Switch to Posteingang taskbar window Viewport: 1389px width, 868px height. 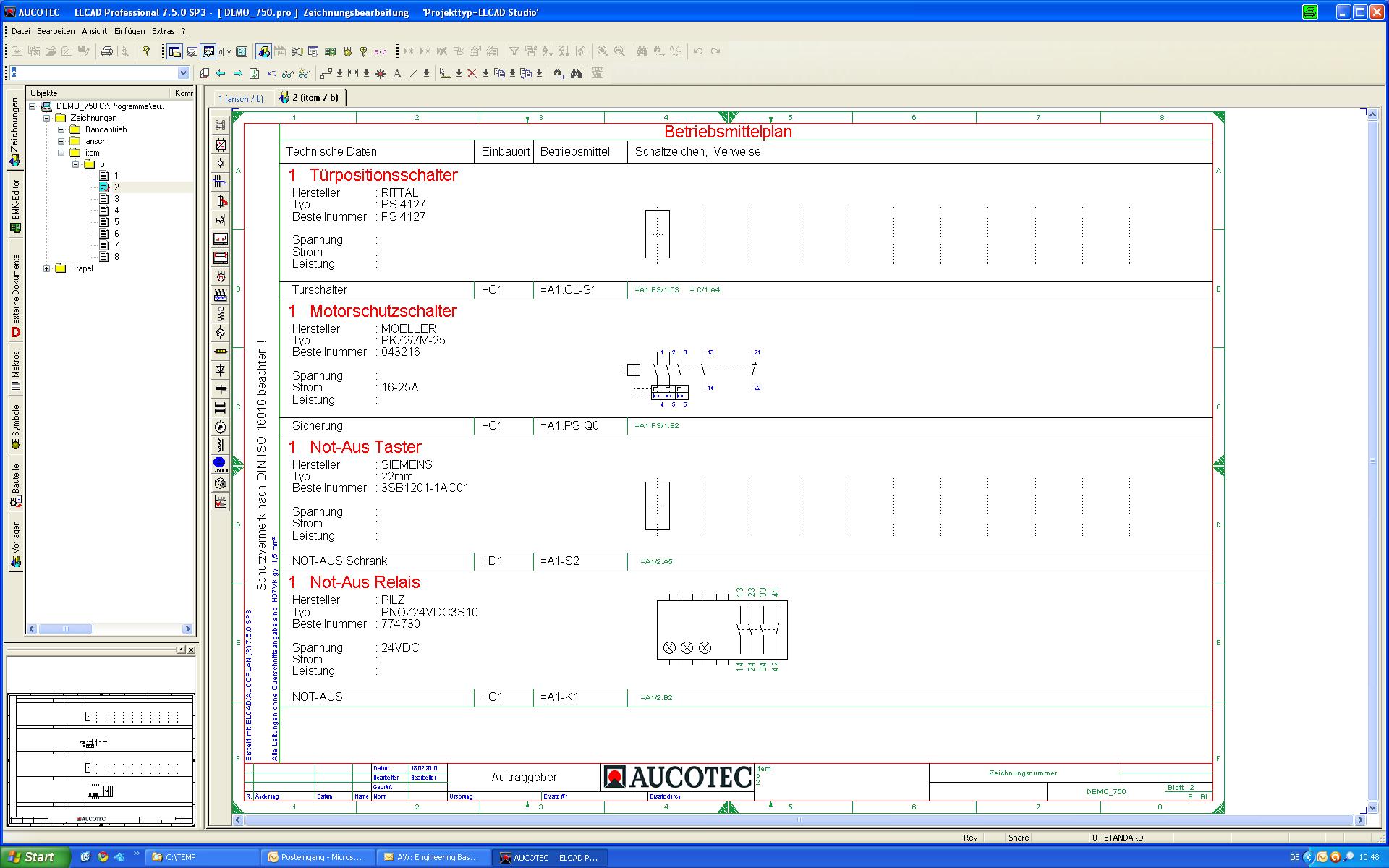(x=319, y=857)
